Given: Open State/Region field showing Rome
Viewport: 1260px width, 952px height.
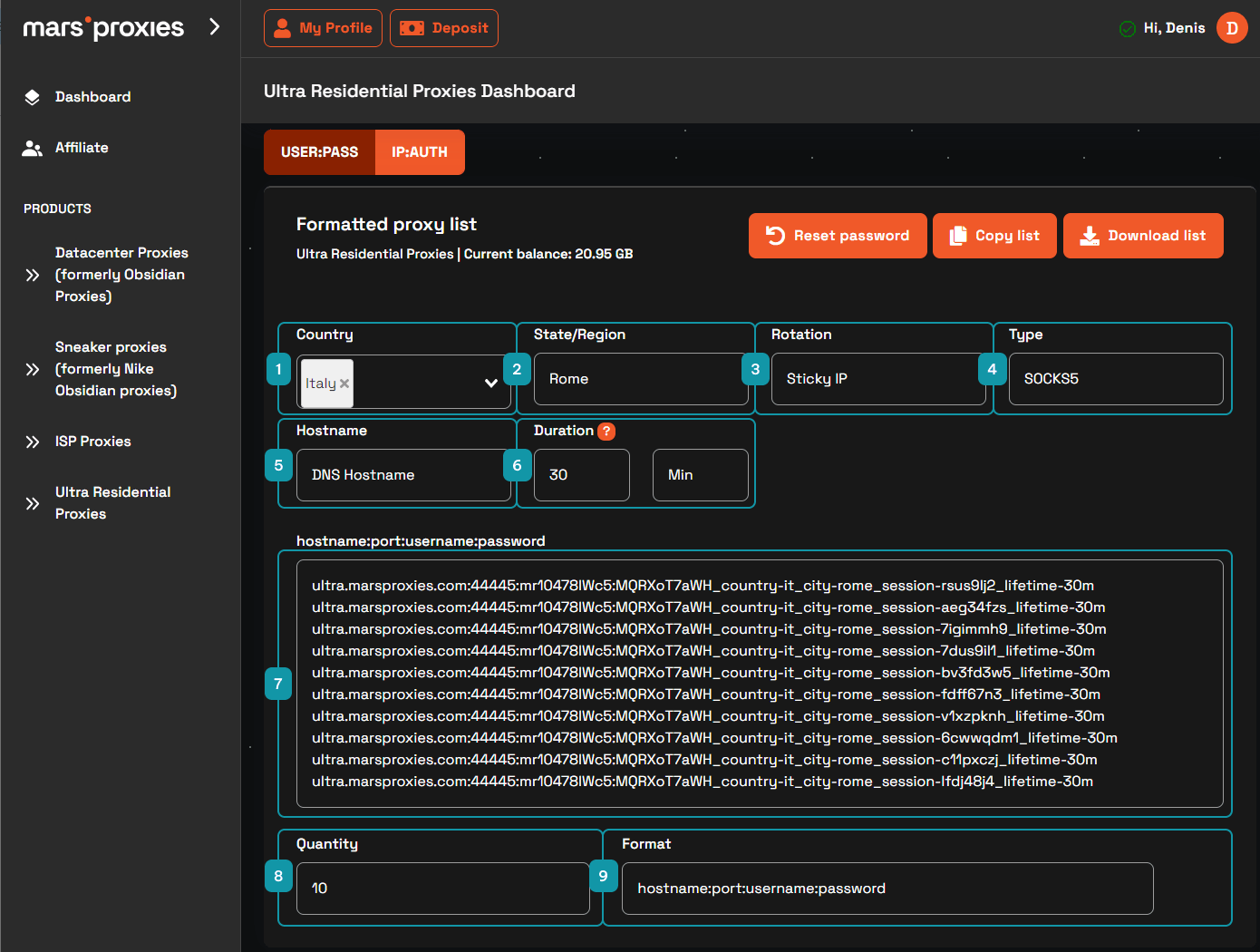Looking at the screenshot, I should coord(641,379).
